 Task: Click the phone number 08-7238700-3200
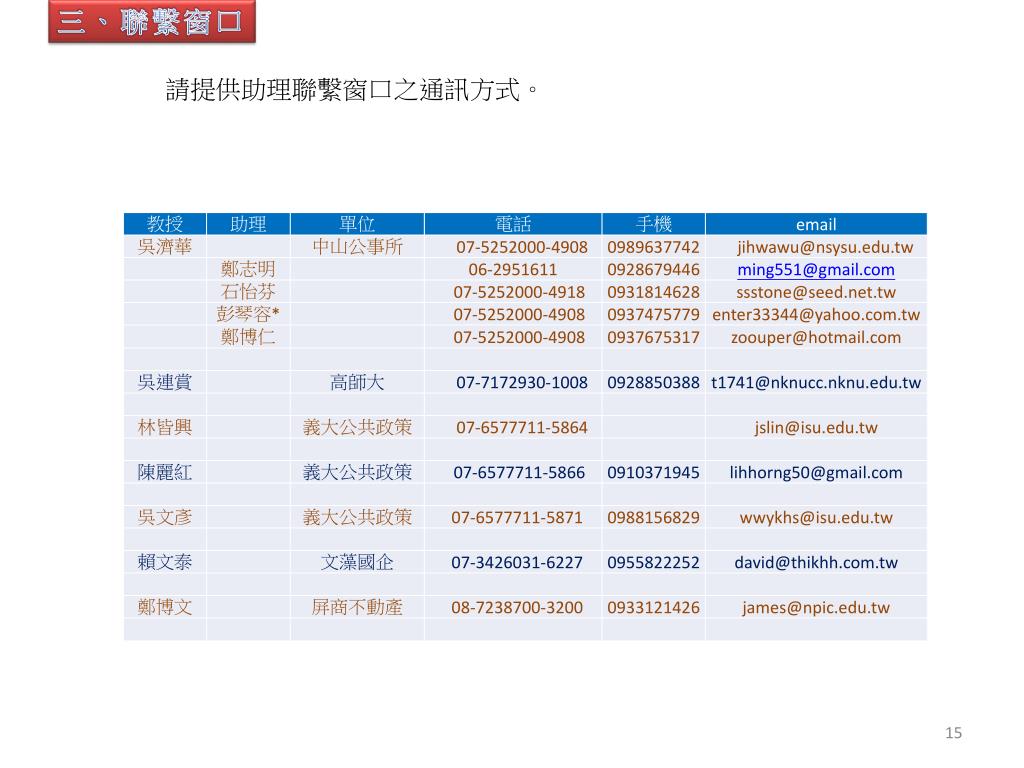(x=517, y=608)
